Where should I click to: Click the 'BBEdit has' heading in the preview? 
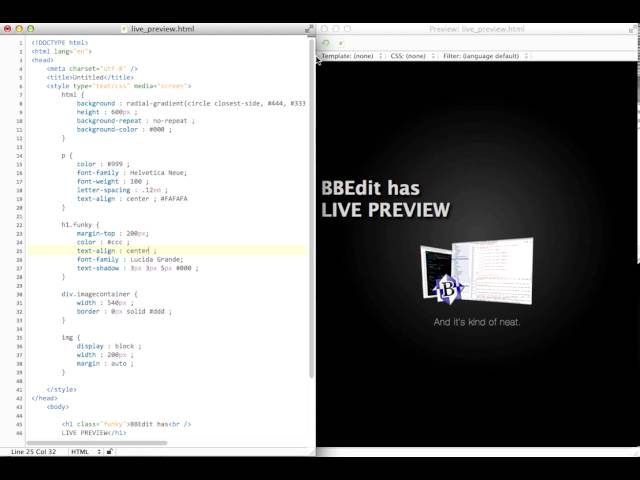click(371, 188)
